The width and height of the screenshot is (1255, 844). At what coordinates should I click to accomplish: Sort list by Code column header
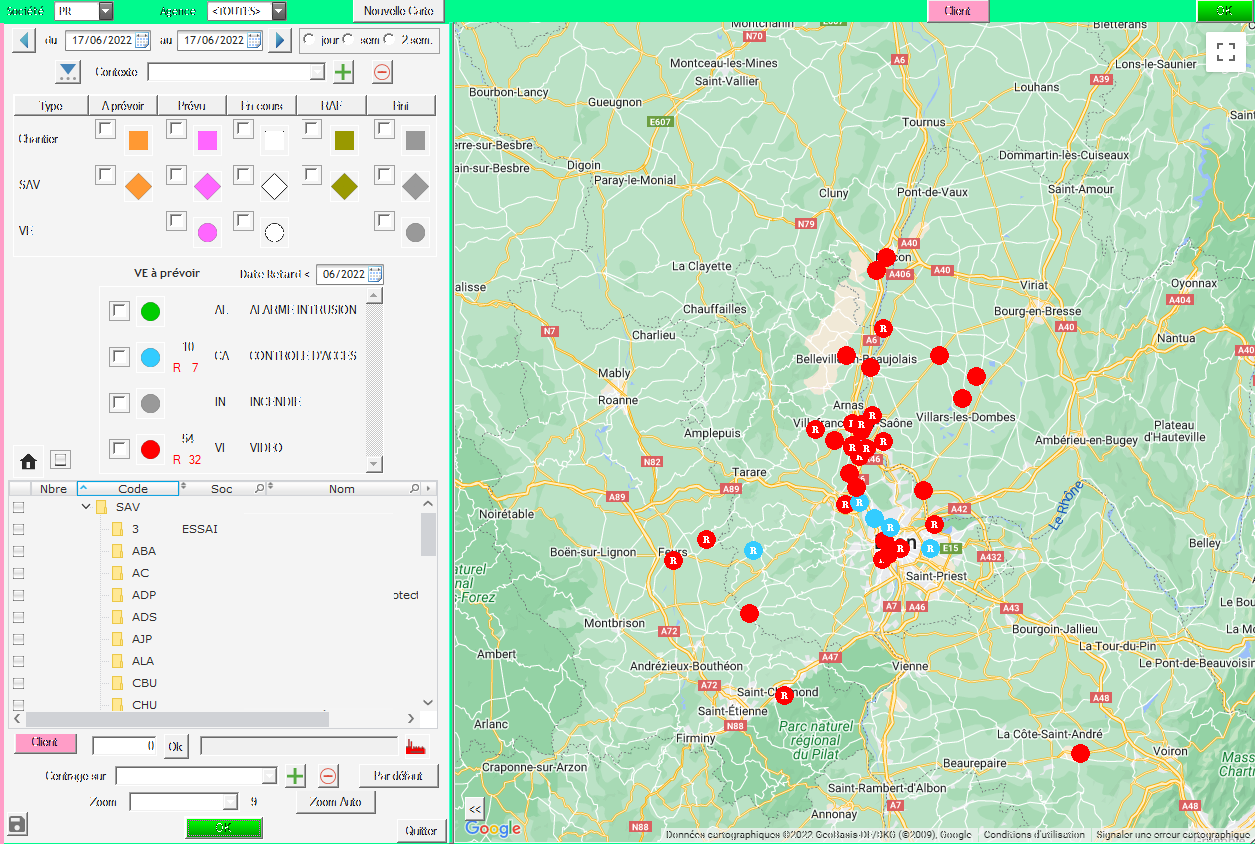pos(132,489)
